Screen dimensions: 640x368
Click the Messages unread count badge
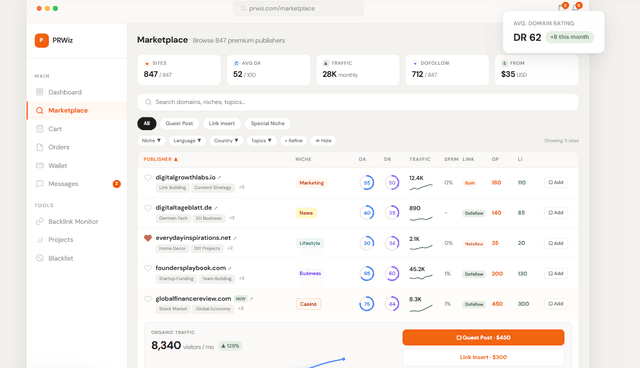tap(117, 184)
